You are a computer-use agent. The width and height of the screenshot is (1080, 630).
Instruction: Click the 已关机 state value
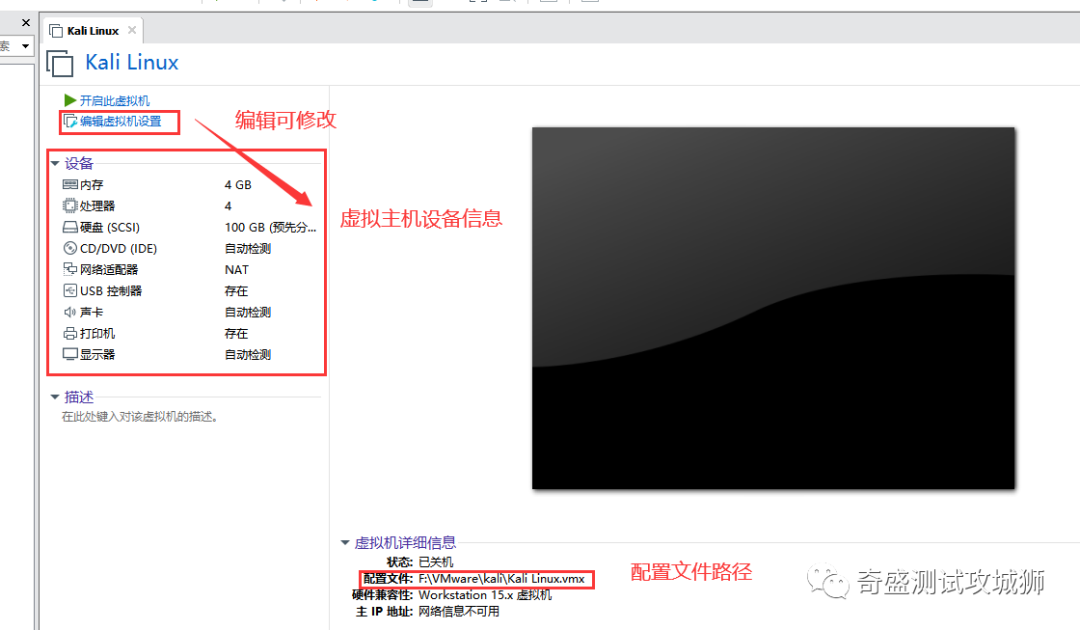(435, 562)
